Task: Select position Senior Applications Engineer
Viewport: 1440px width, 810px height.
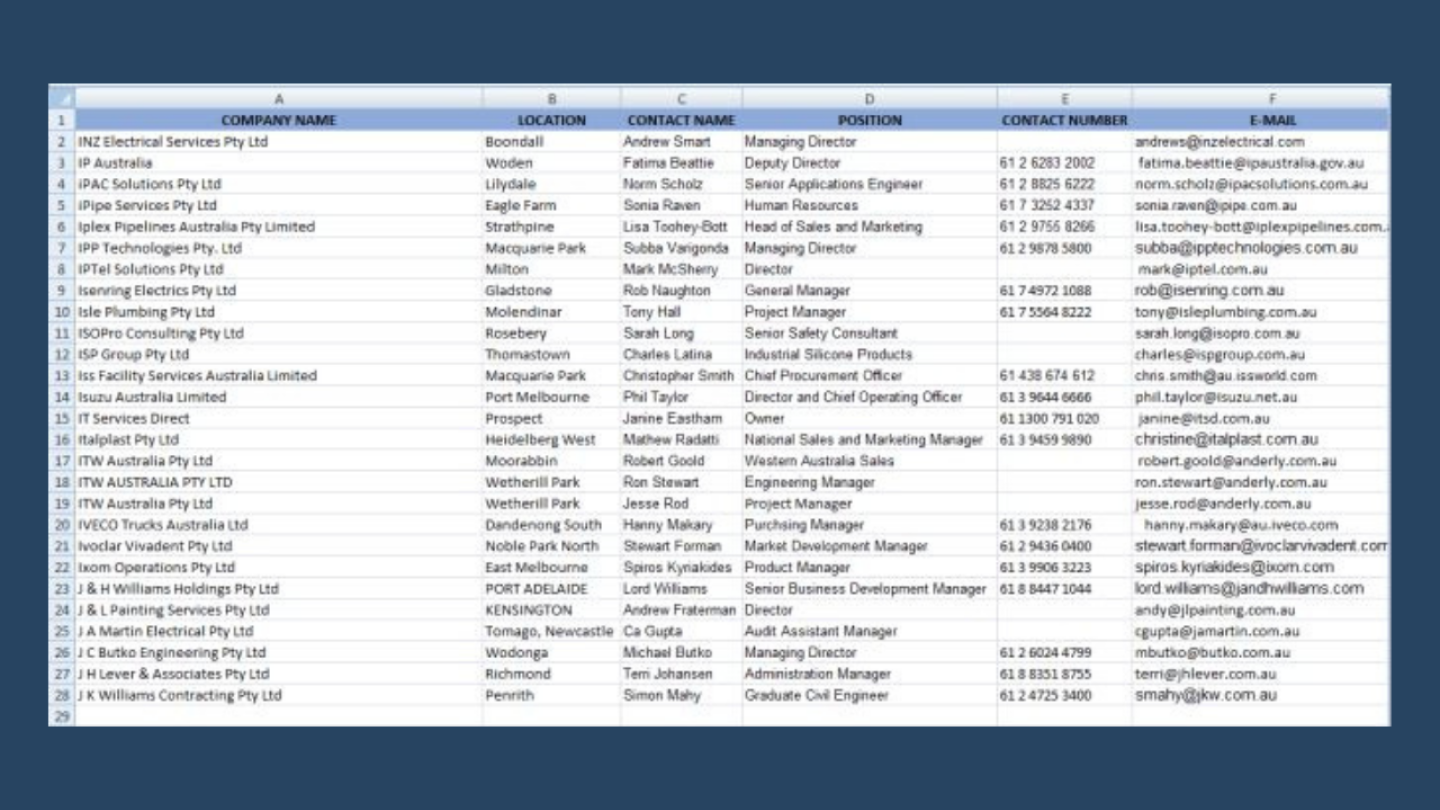Action: (869, 184)
